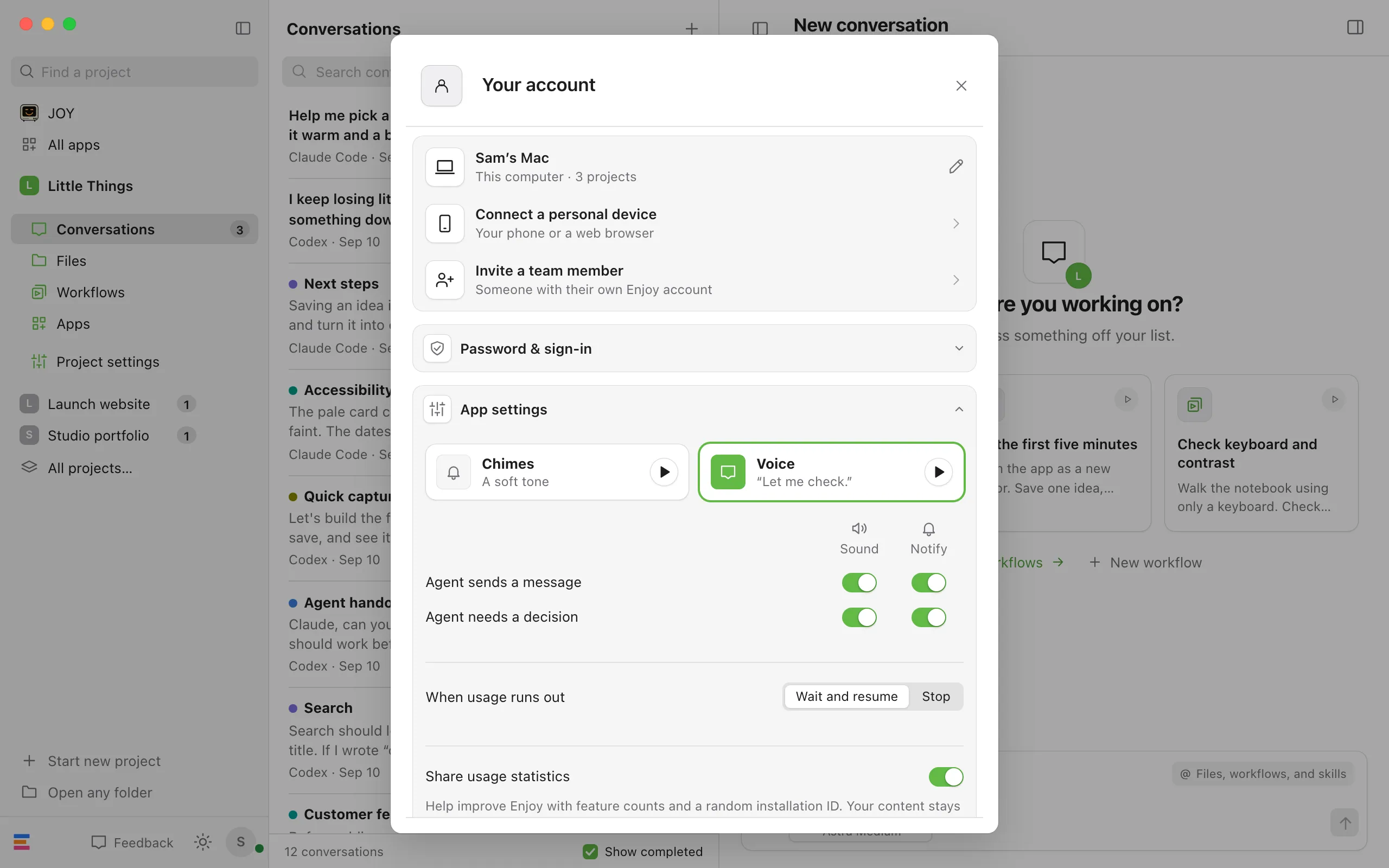Click the send arrow button in message box

[x=1345, y=822]
